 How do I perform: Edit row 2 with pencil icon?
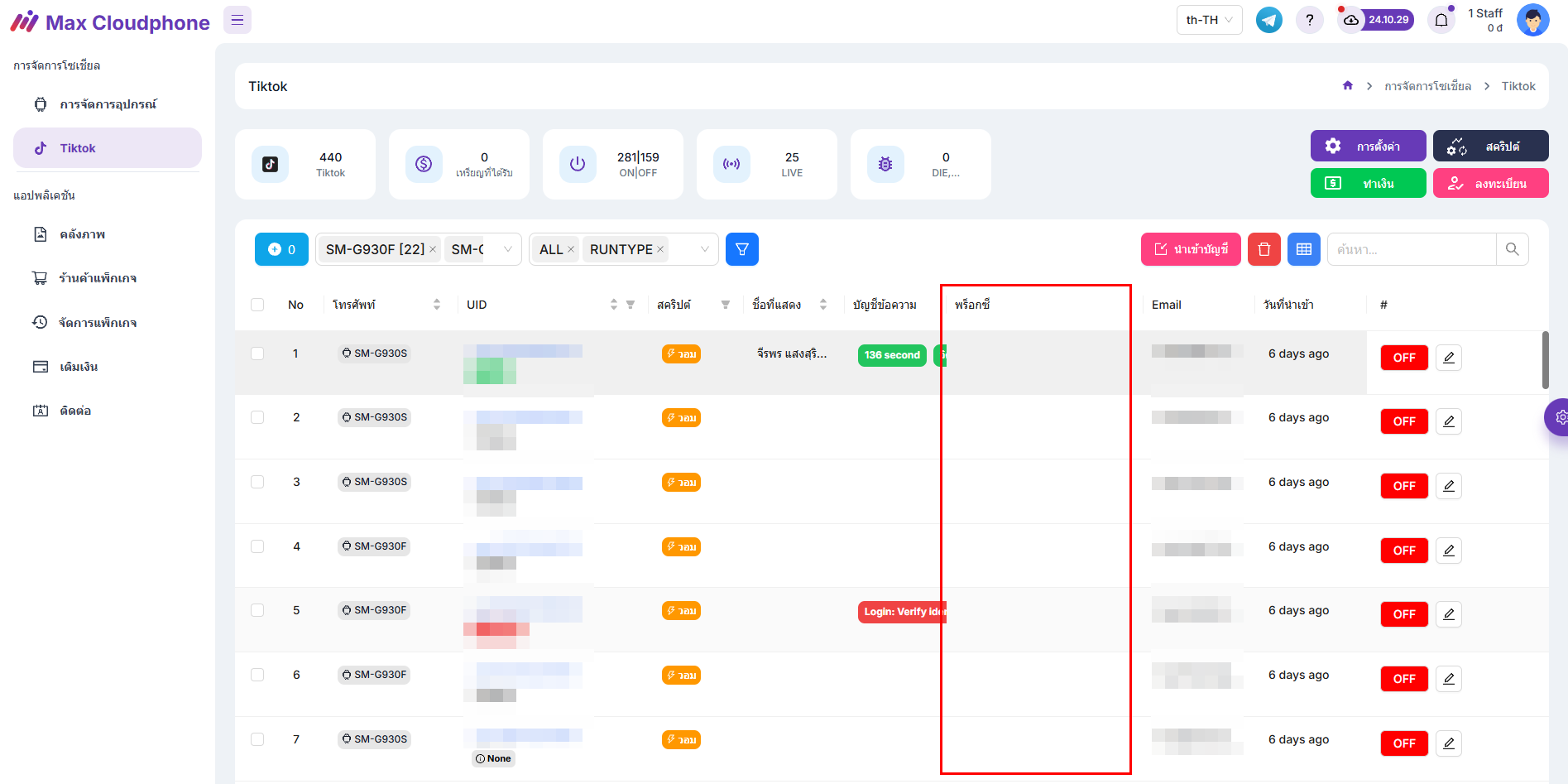pos(1449,421)
